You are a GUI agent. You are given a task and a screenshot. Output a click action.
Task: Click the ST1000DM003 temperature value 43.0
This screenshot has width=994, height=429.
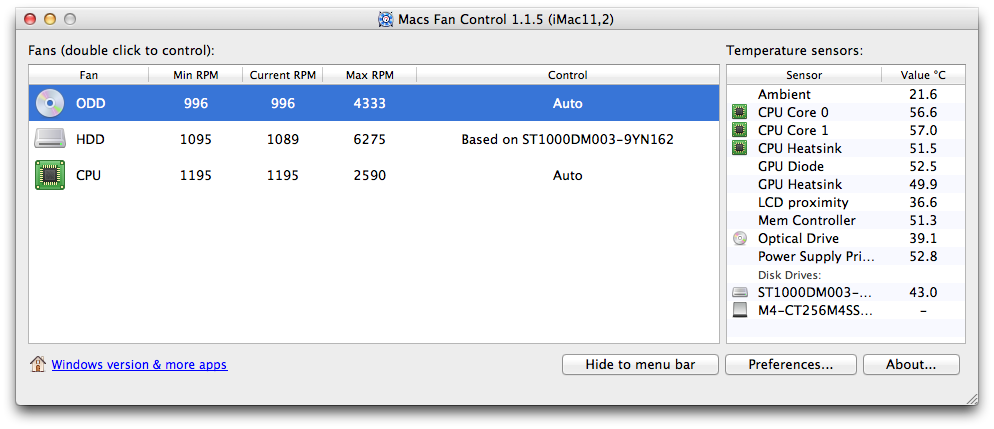click(923, 293)
